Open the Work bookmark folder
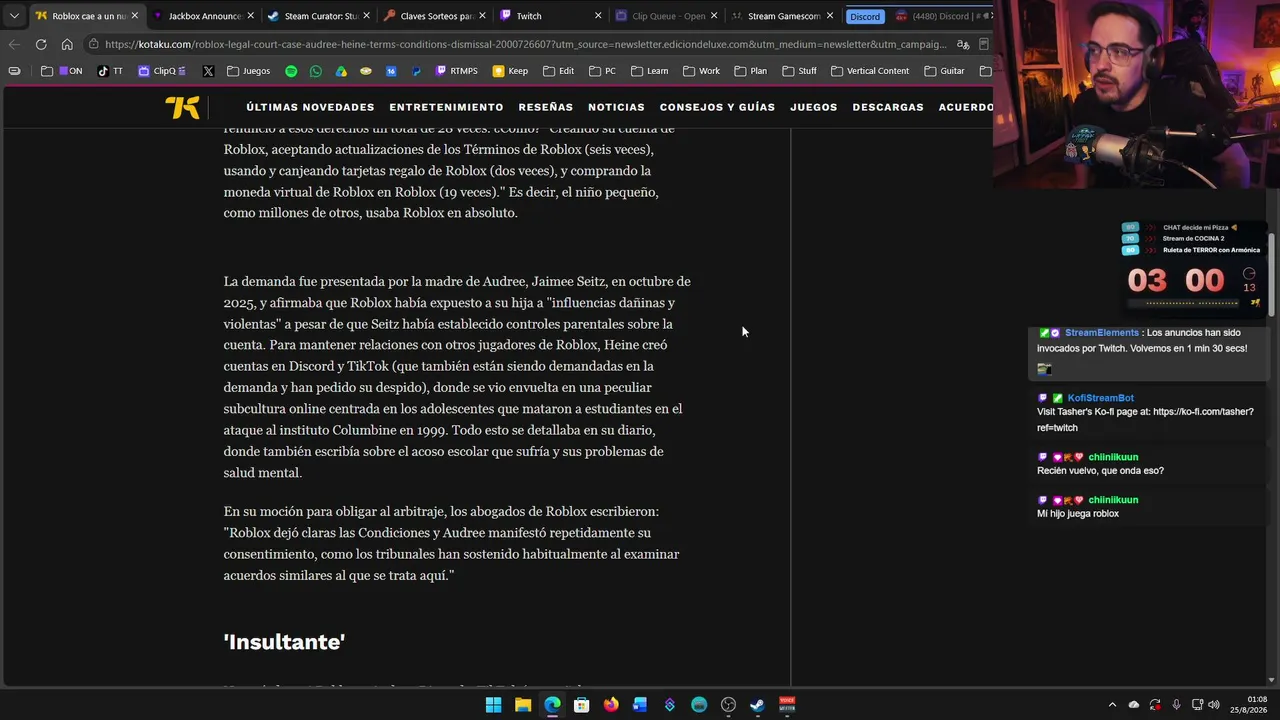This screenshot has height=720, width=1280. click(701, 71)
